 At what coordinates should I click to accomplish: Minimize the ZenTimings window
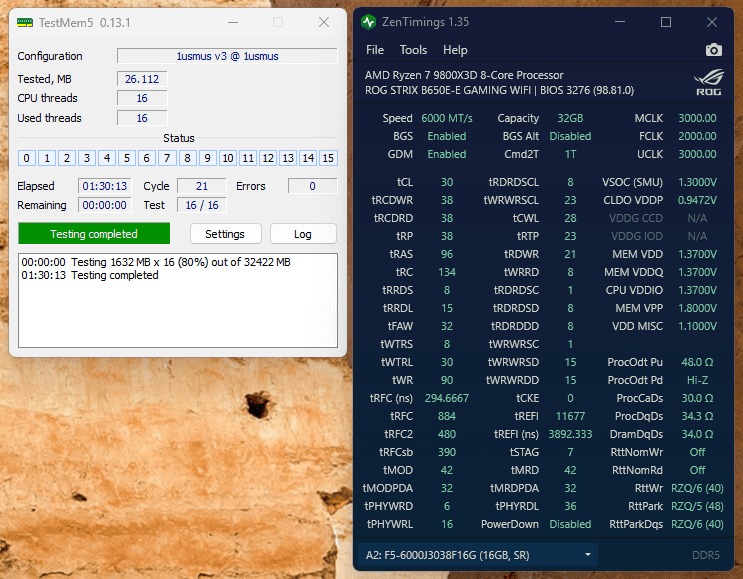point(620,22)
